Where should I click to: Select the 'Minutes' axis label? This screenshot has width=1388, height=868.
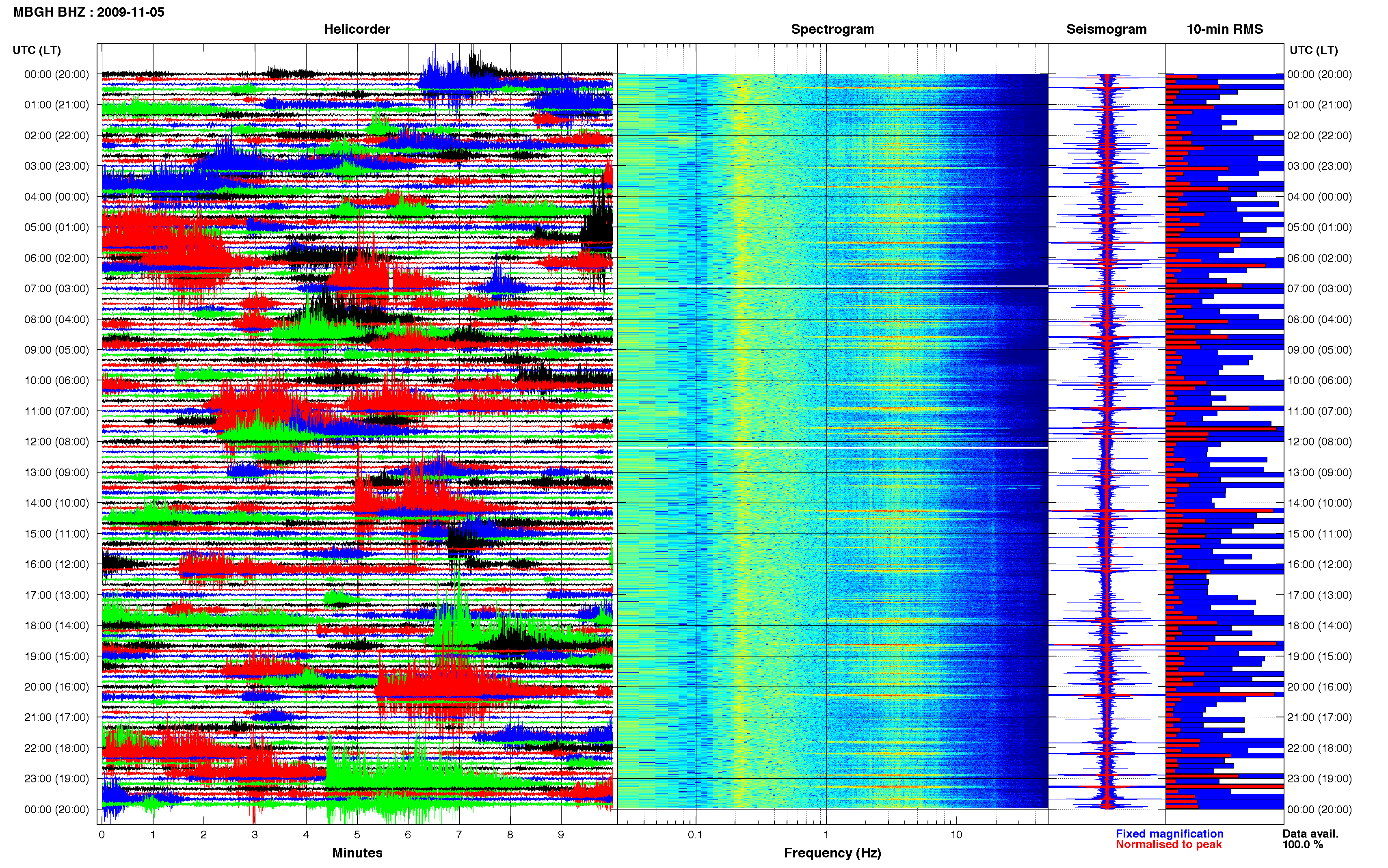click(x=357, y=853)
